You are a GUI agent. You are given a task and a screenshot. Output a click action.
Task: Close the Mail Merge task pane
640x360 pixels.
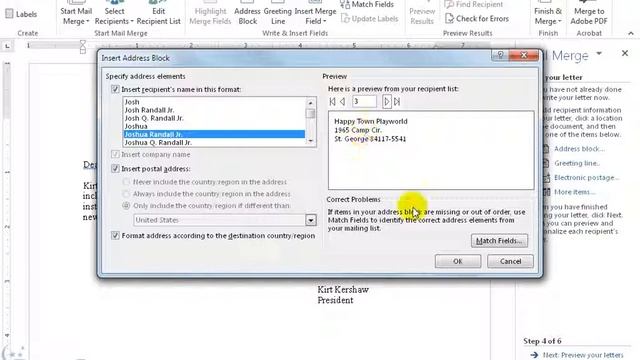(x=625, y=53)
